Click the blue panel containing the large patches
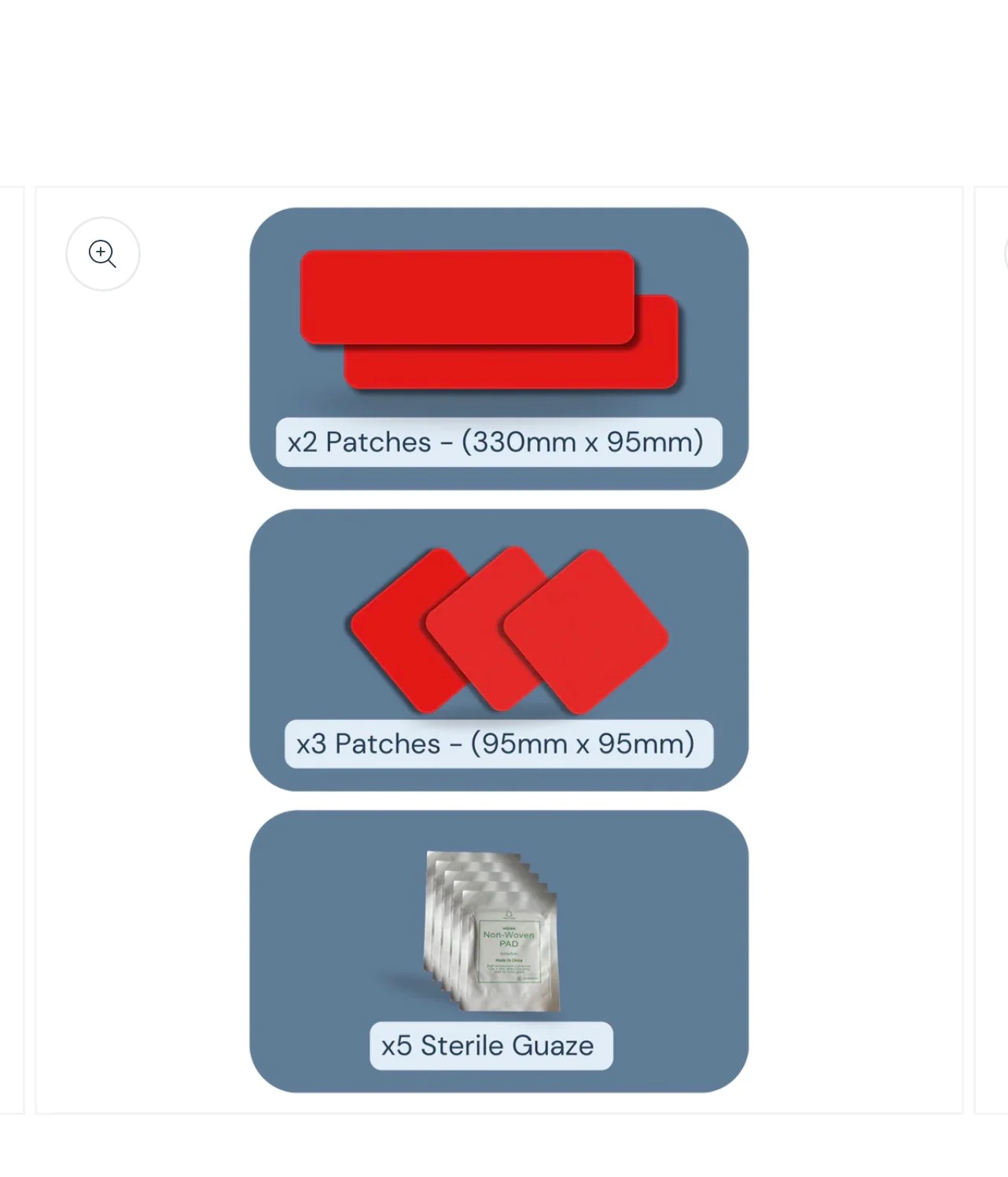Screen dimensions: 1008x1177 point(498,348)
